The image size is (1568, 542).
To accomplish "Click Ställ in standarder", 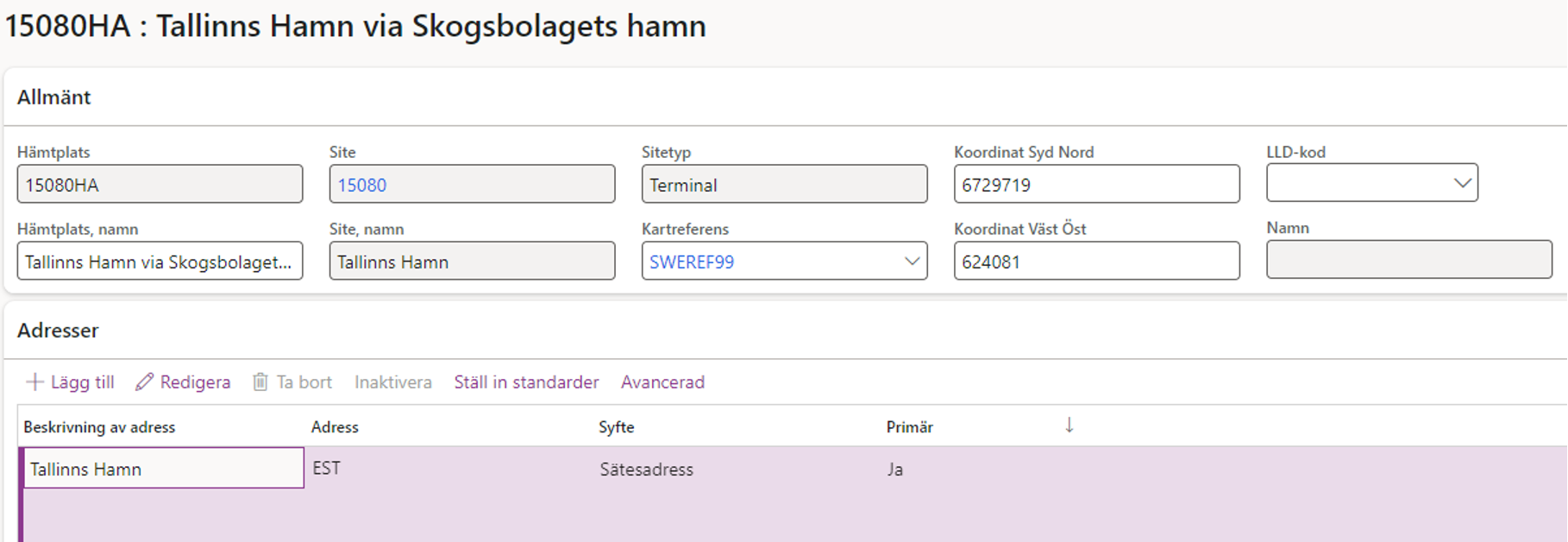I will click(526, 381).
